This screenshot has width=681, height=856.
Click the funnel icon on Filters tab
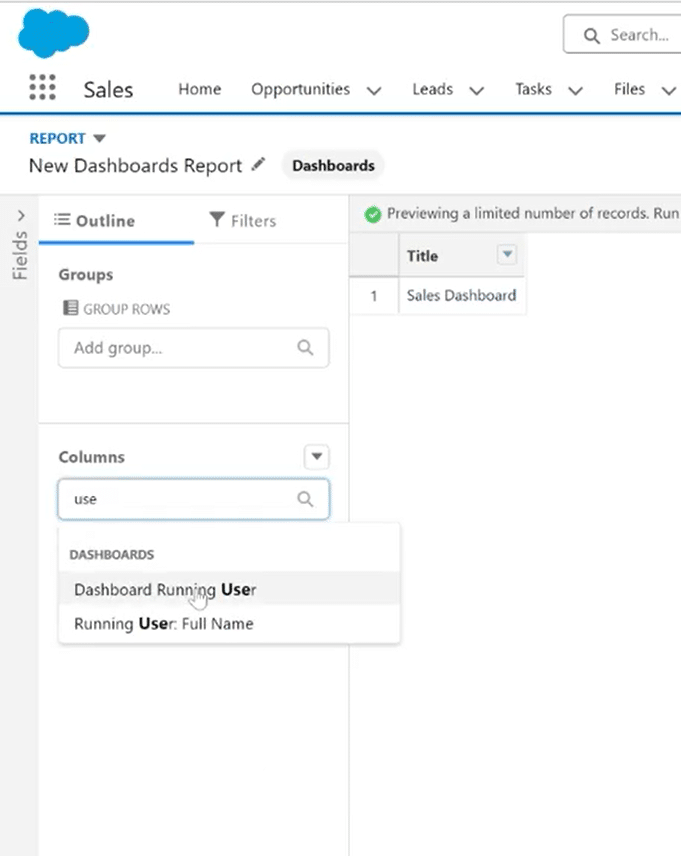tap(217, 219)
